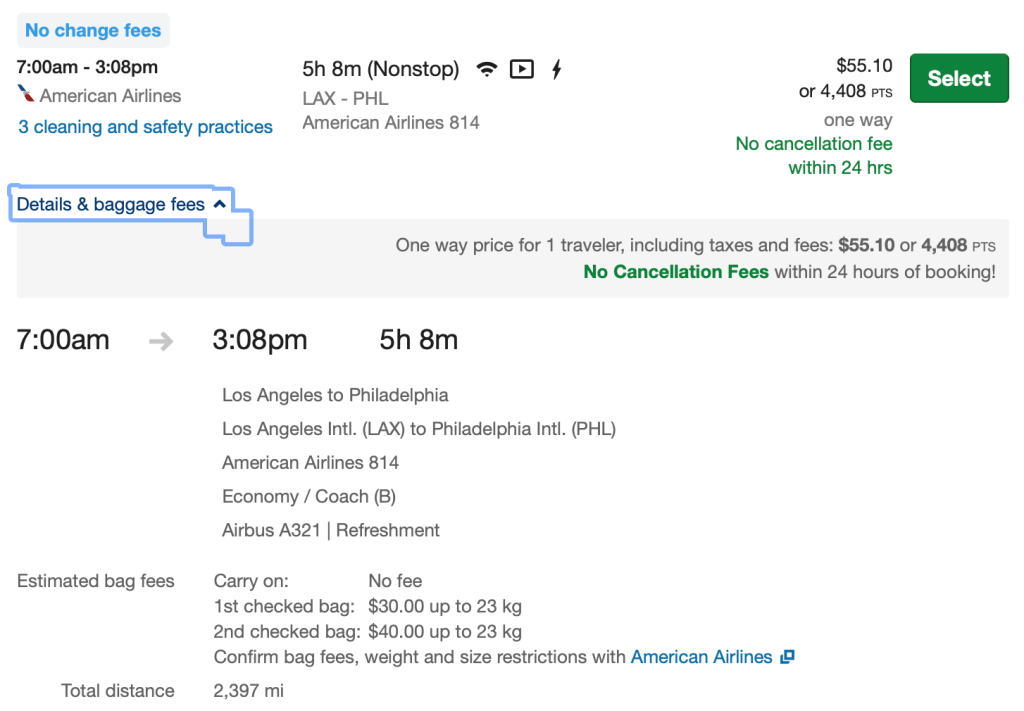The image size is (1024, 711).
Task: Click the power outlet lightning icon
Action: [557, 69]
